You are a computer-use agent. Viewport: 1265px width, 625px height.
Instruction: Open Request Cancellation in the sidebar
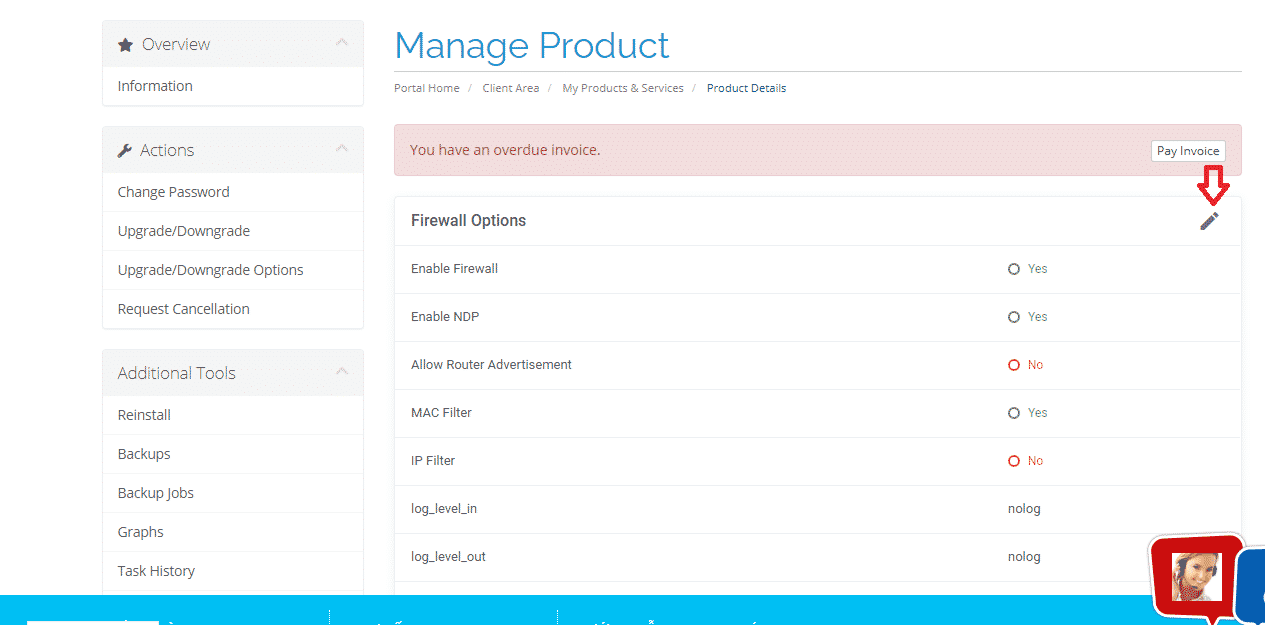tap(183, 309)
